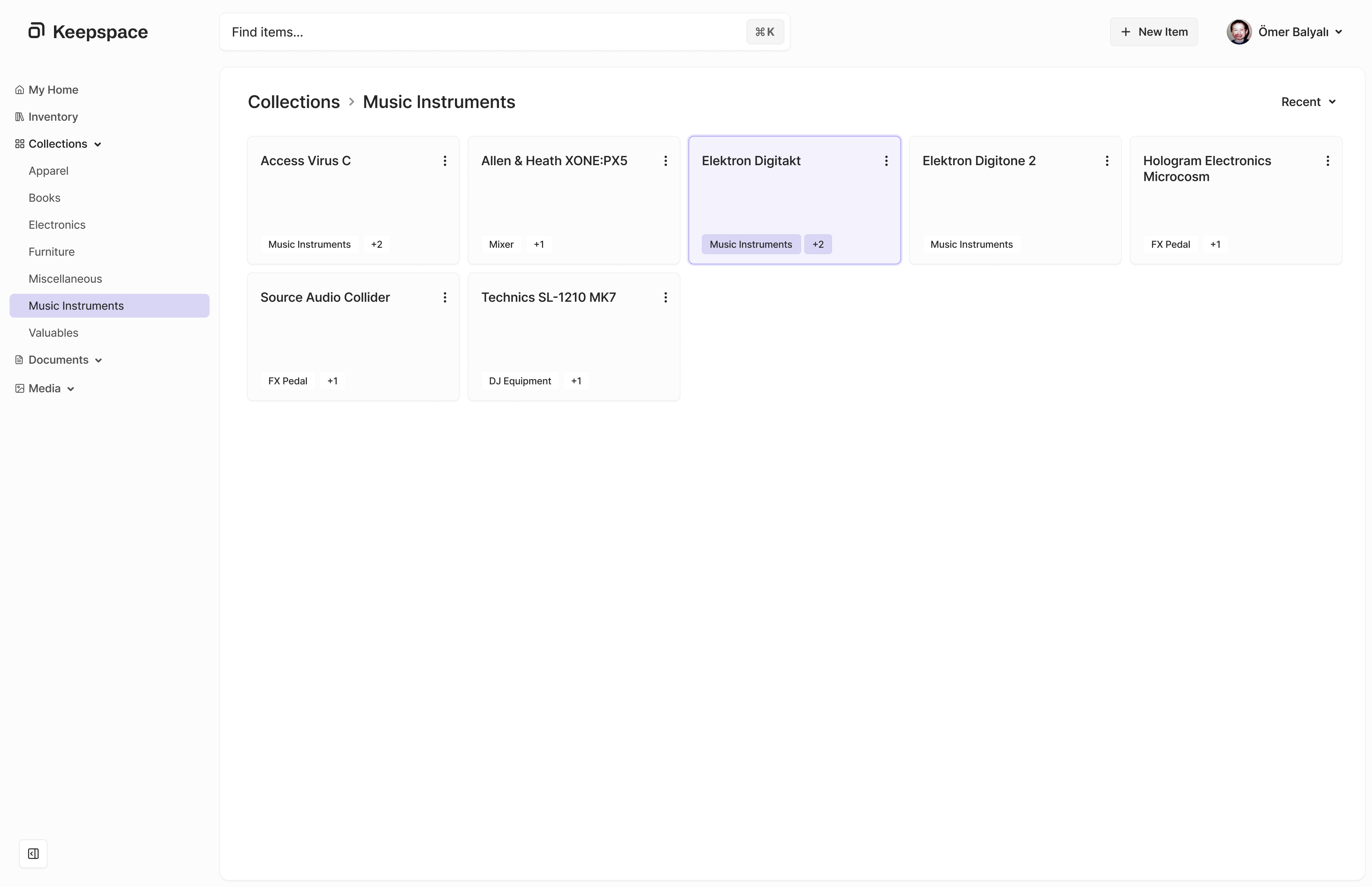Click the Mixer tag on Allen & Heath card

pyautogui.click(x=501, y=244)
